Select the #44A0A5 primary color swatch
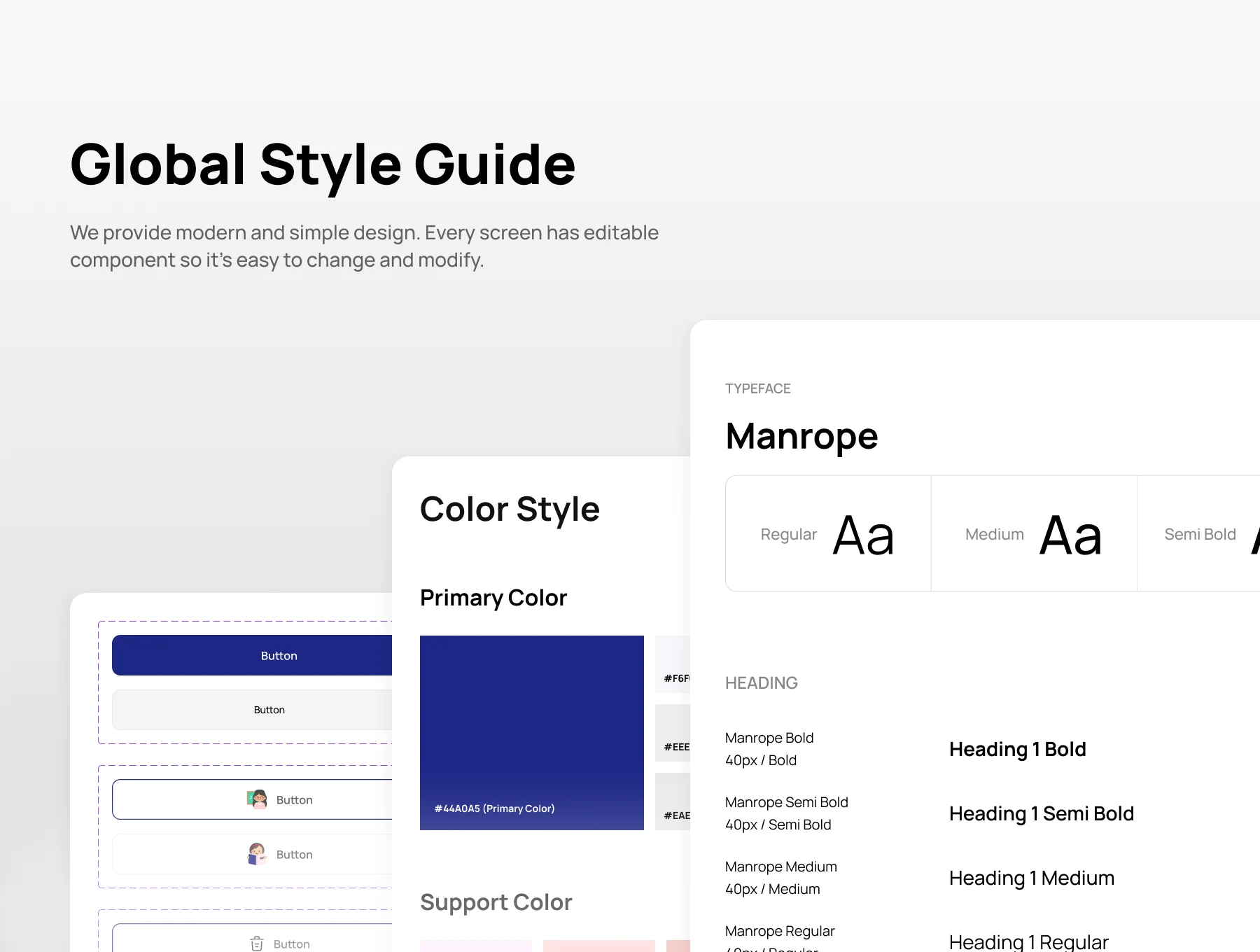The height and width of the screenshot is (952, 1260). (532, 733)
